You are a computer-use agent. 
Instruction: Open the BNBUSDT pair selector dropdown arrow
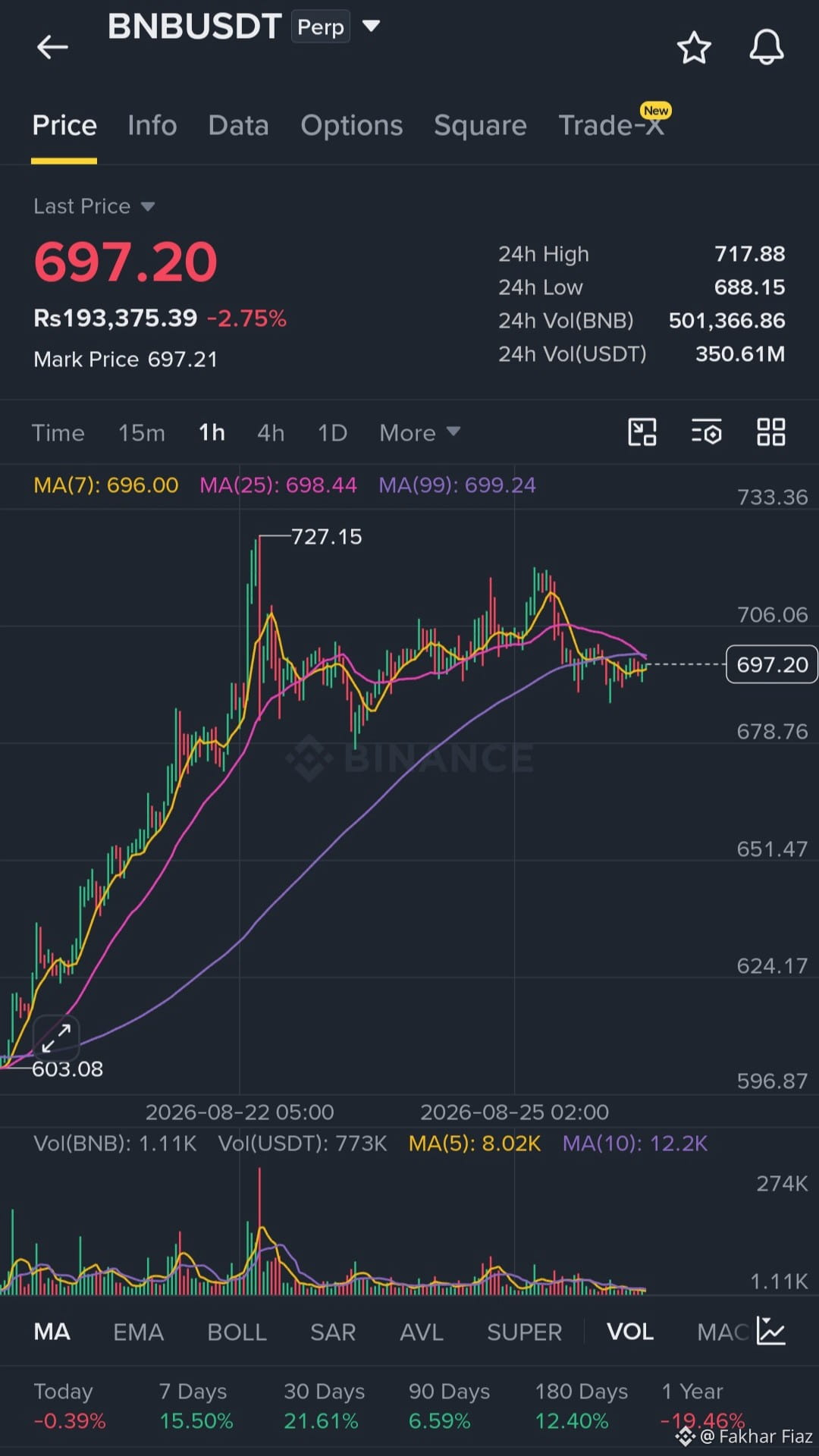[371, 26]
